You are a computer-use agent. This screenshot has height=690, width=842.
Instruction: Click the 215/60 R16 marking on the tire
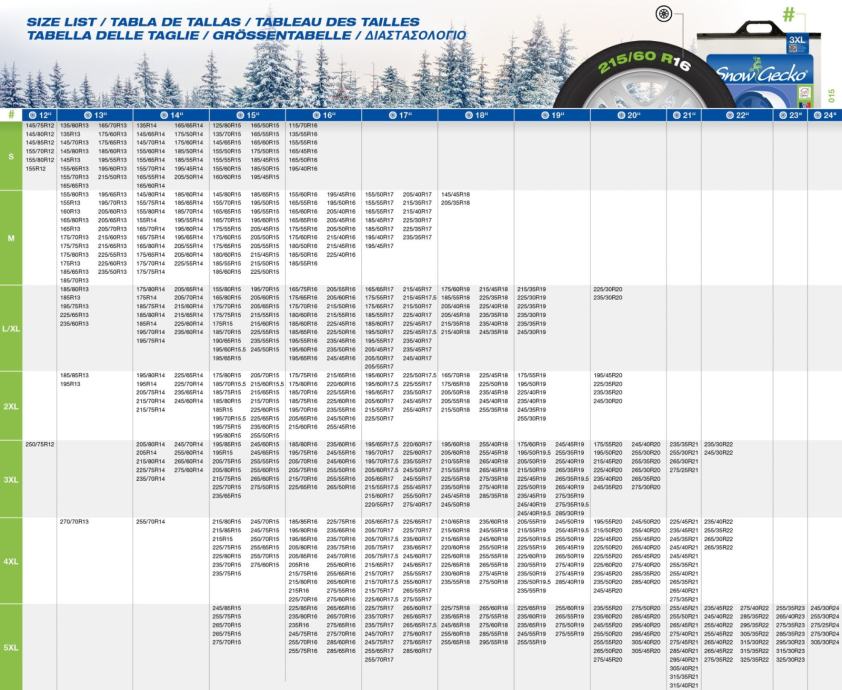[x=643, y=62]
